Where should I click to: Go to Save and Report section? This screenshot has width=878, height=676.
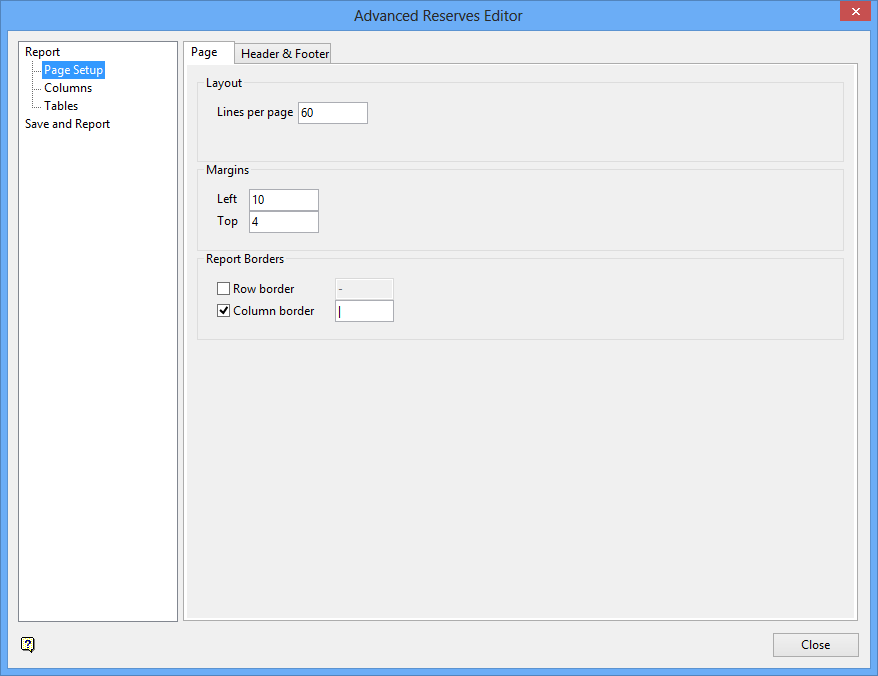click(67, 124)
